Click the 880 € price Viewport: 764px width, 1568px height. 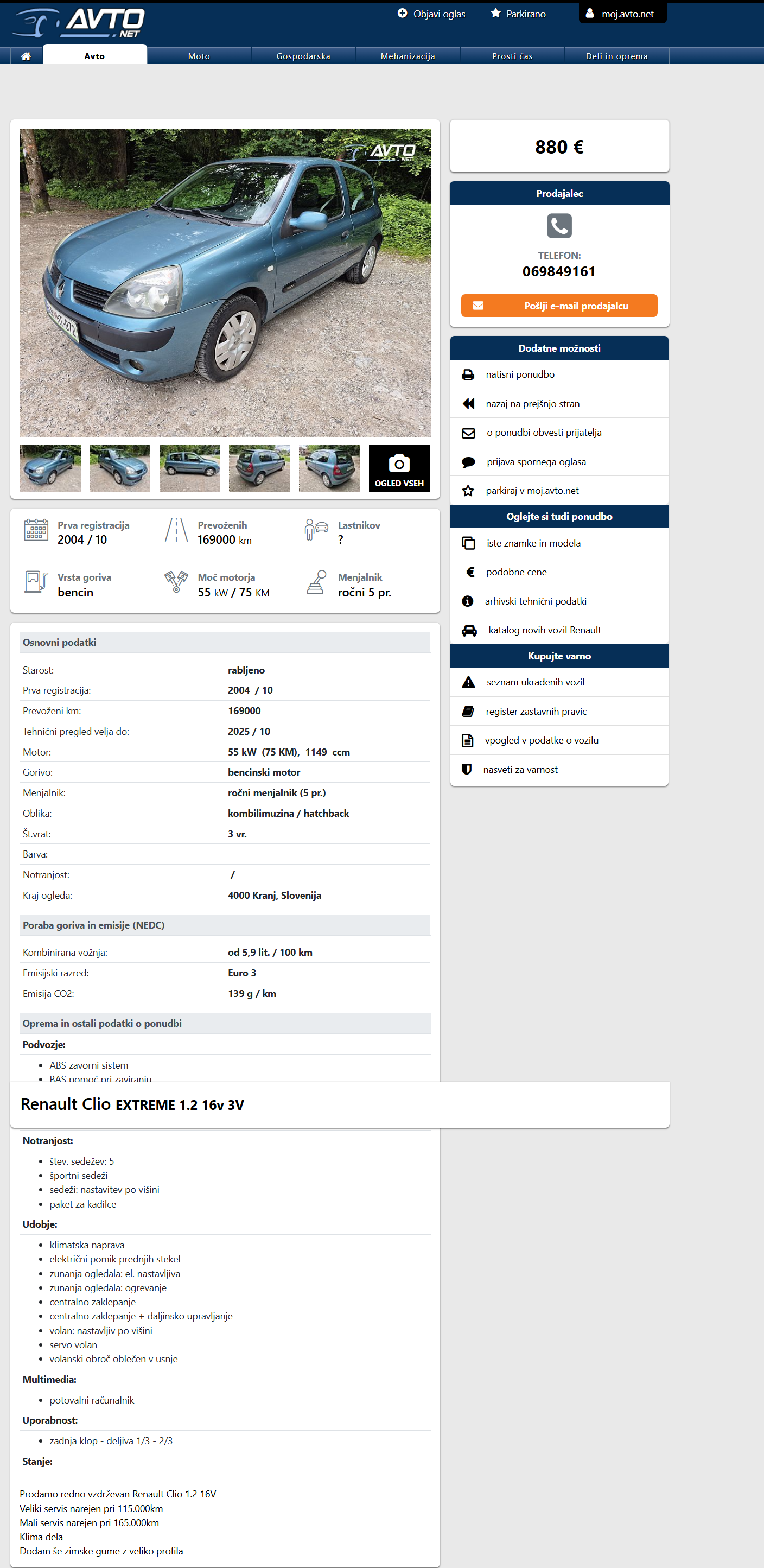pos(559,147)
